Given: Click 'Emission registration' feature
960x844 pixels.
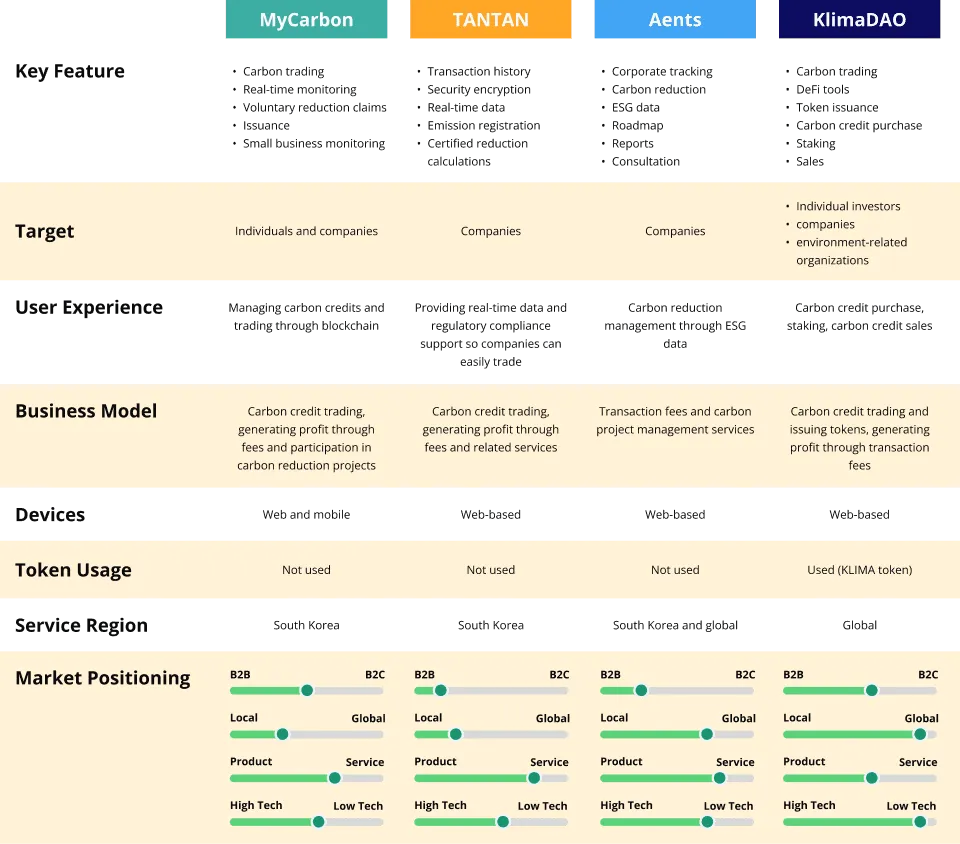Looking at the screenshot, I should [x=484, y=125].
